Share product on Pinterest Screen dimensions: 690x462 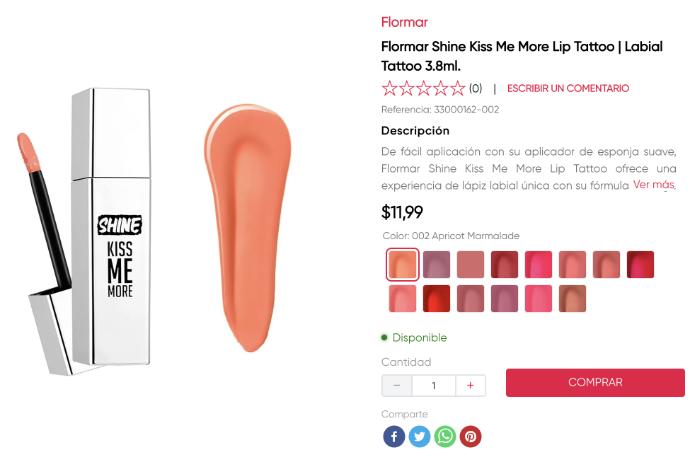pyautogui.click(x=470, y=436)
